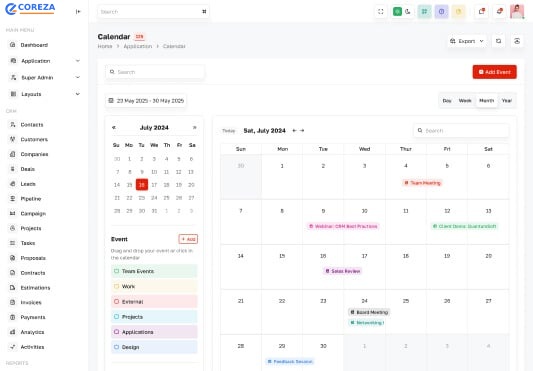Viewport: 533px width, 371px height.
Task: Click the Add Event button
Action: [x=494, y=72]
